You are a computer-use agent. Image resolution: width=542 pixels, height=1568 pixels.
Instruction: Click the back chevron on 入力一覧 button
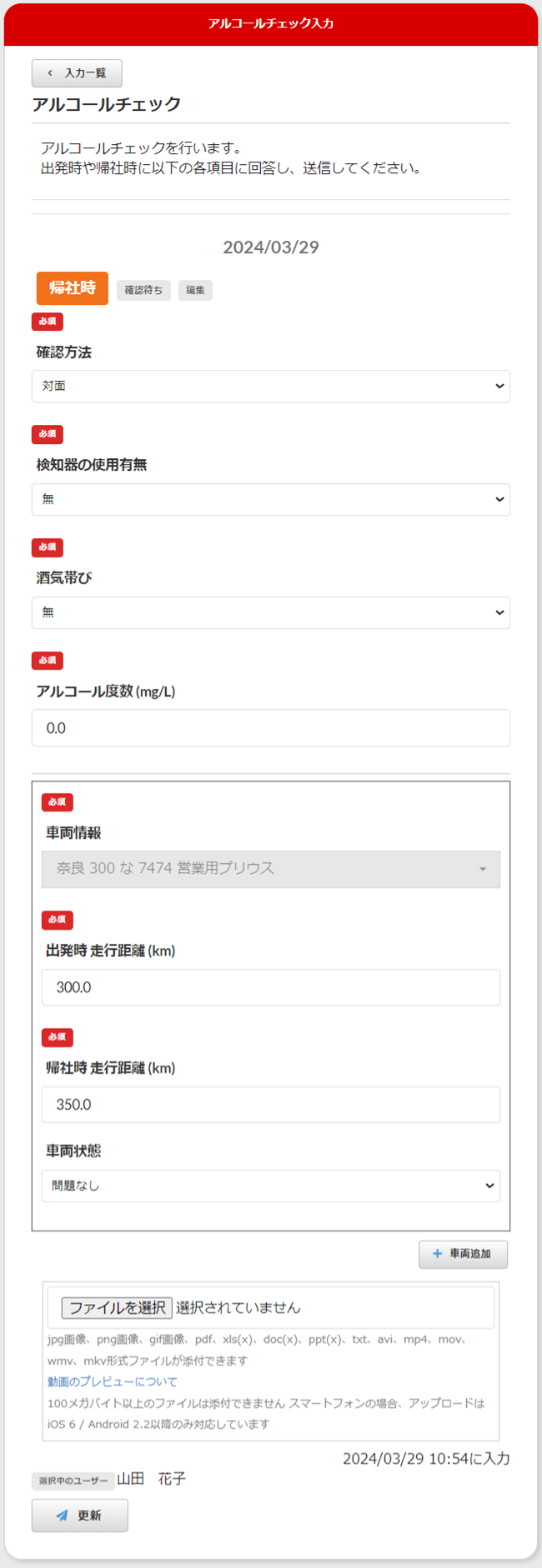click(50, 73)
